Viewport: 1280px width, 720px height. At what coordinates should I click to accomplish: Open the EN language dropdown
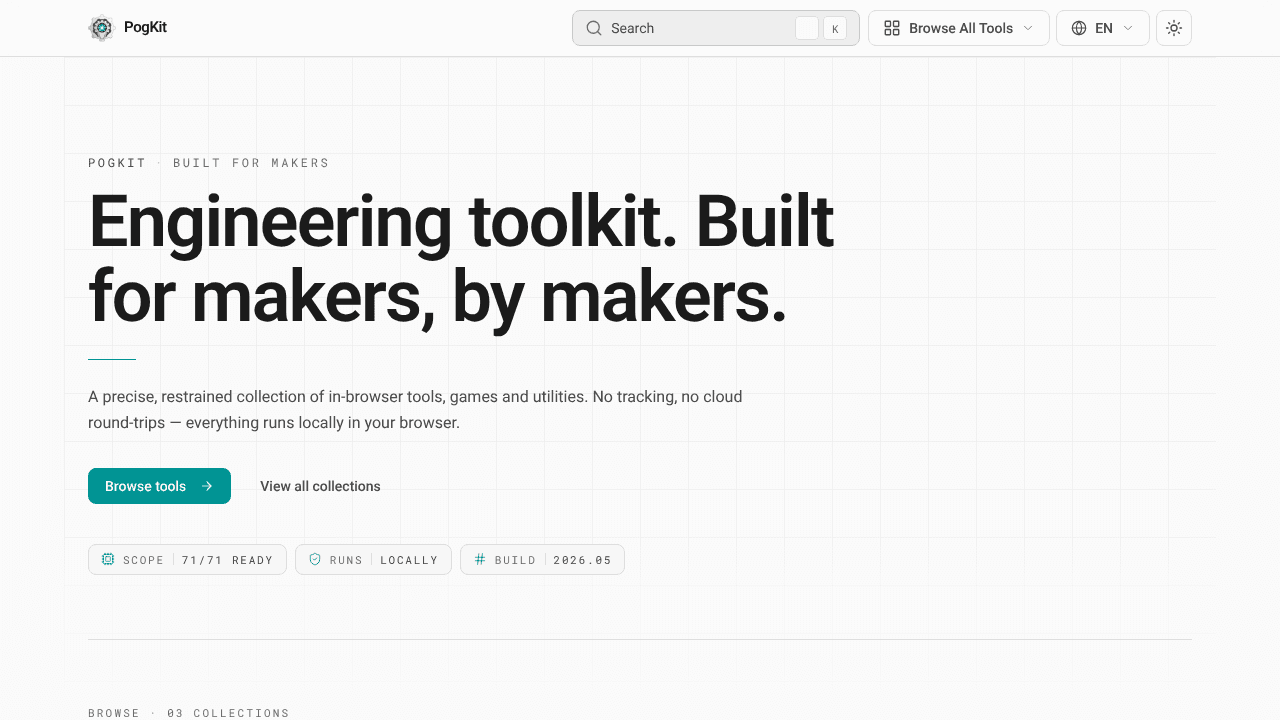(1102, 28)
